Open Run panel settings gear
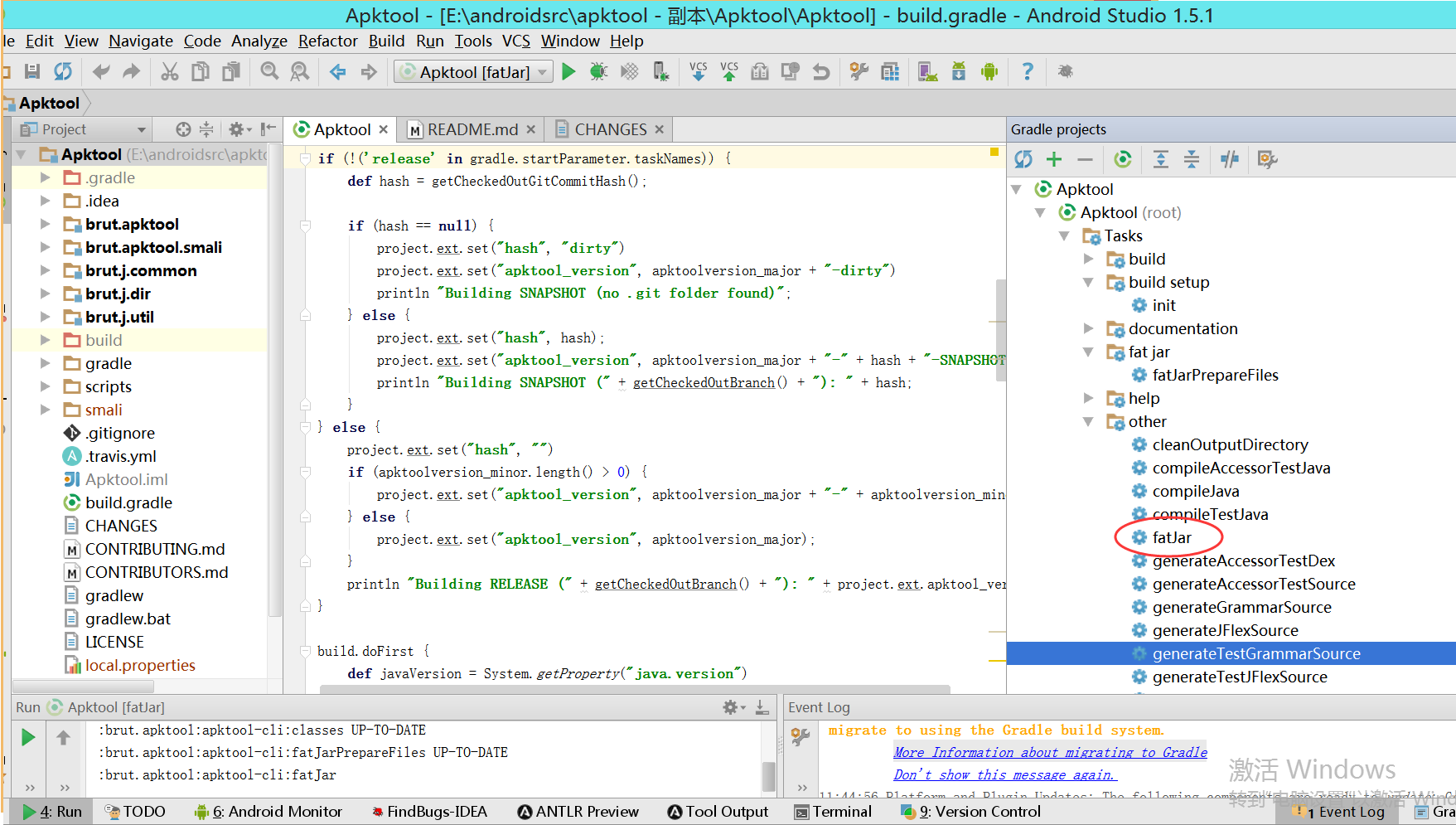 coord(733,707)
